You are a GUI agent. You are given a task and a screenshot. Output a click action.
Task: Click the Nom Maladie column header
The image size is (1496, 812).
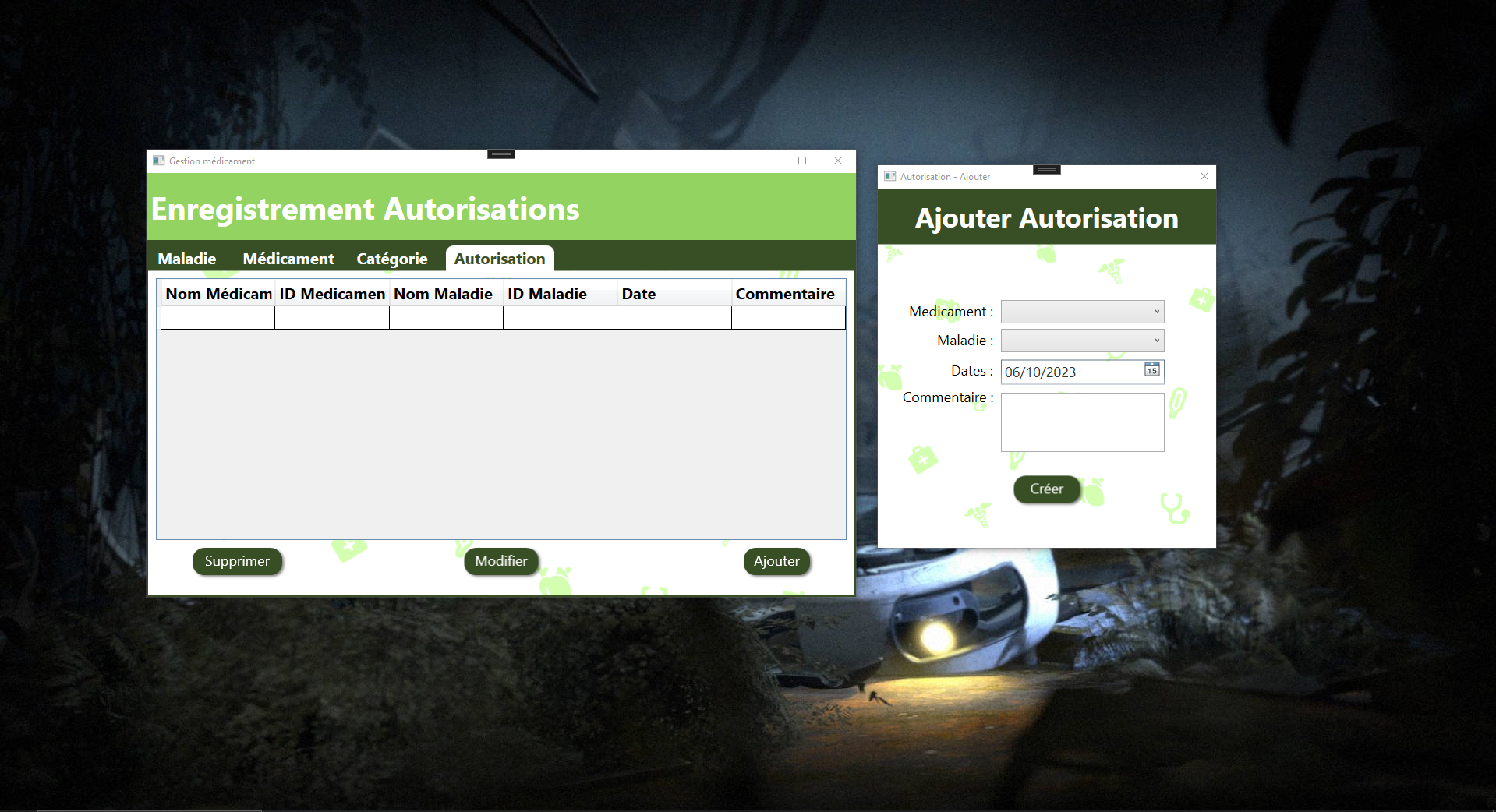pos(446,294)
